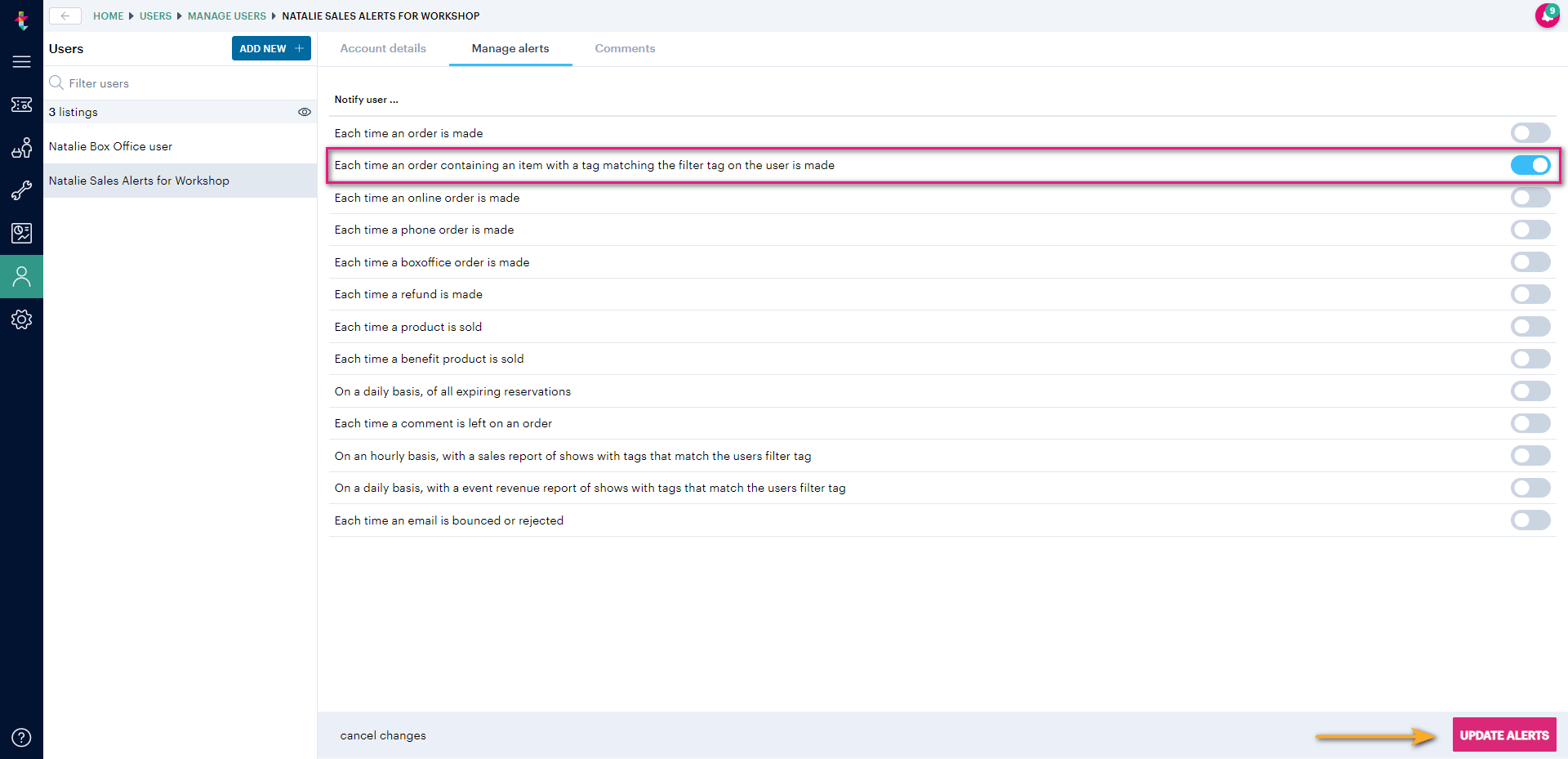Viewport: 1568px width, 759px height.
Task: Select the customers icon in the sidebar
Action: pos(21,148)
